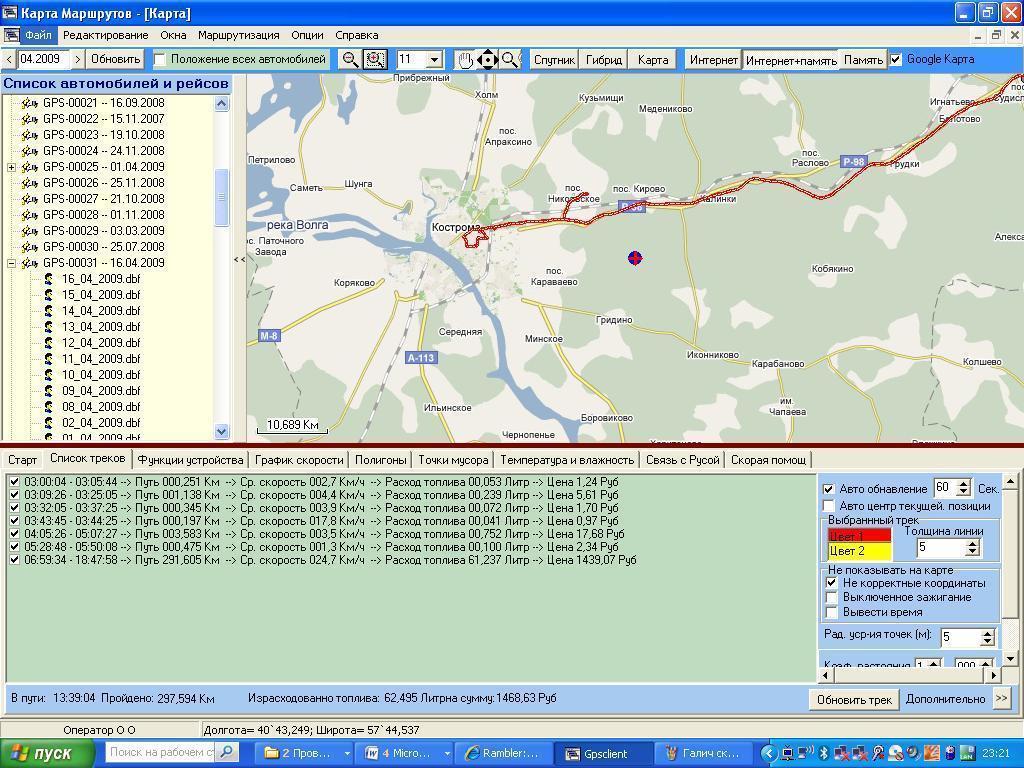Viewport: 1024px width, 768px height.
Task: Click the vehicle icon for GPS-00027
Action: pyautogui.click(x=30, y=199)
